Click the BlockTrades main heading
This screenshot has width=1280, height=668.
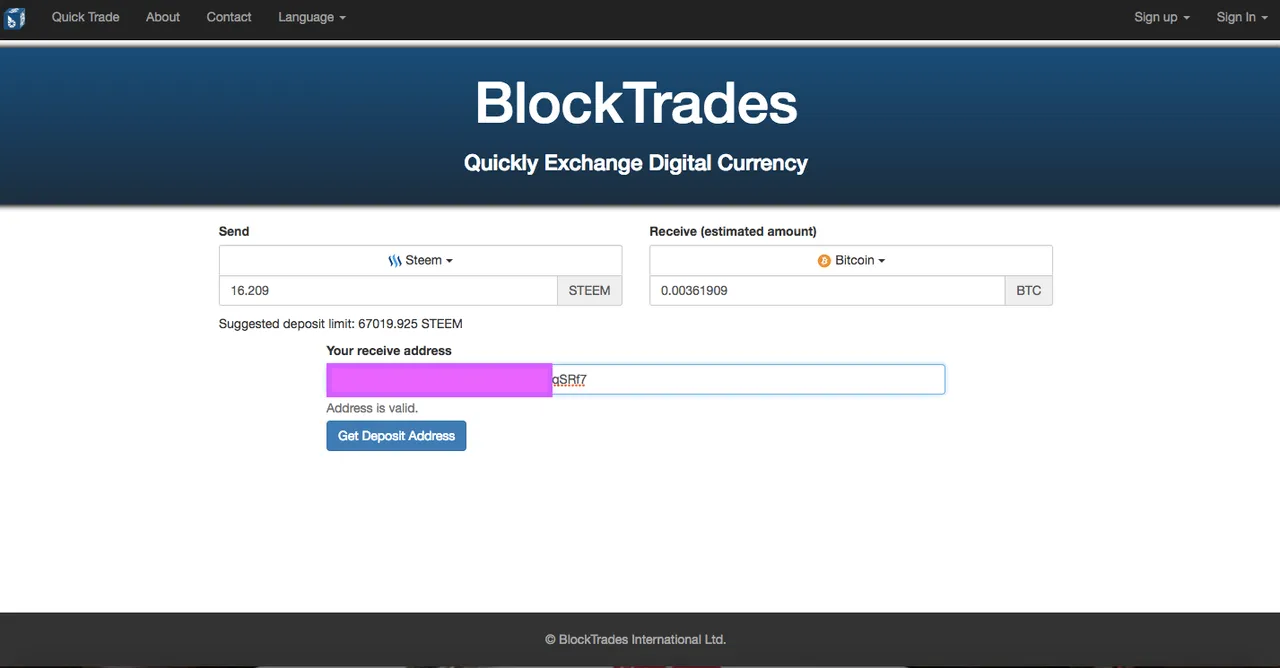(x=636, y=103)
